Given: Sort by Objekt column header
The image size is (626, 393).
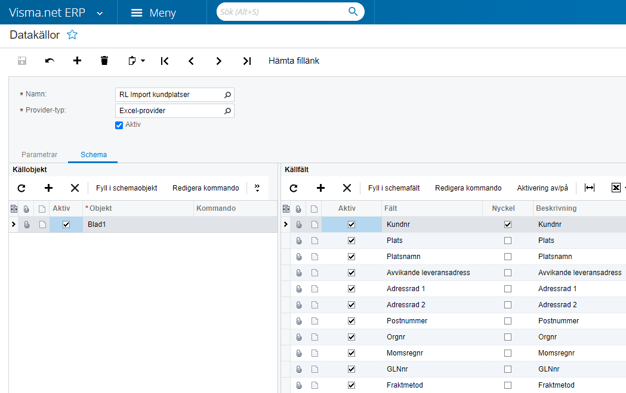Looking at the screenshot, I should [138, 208].
